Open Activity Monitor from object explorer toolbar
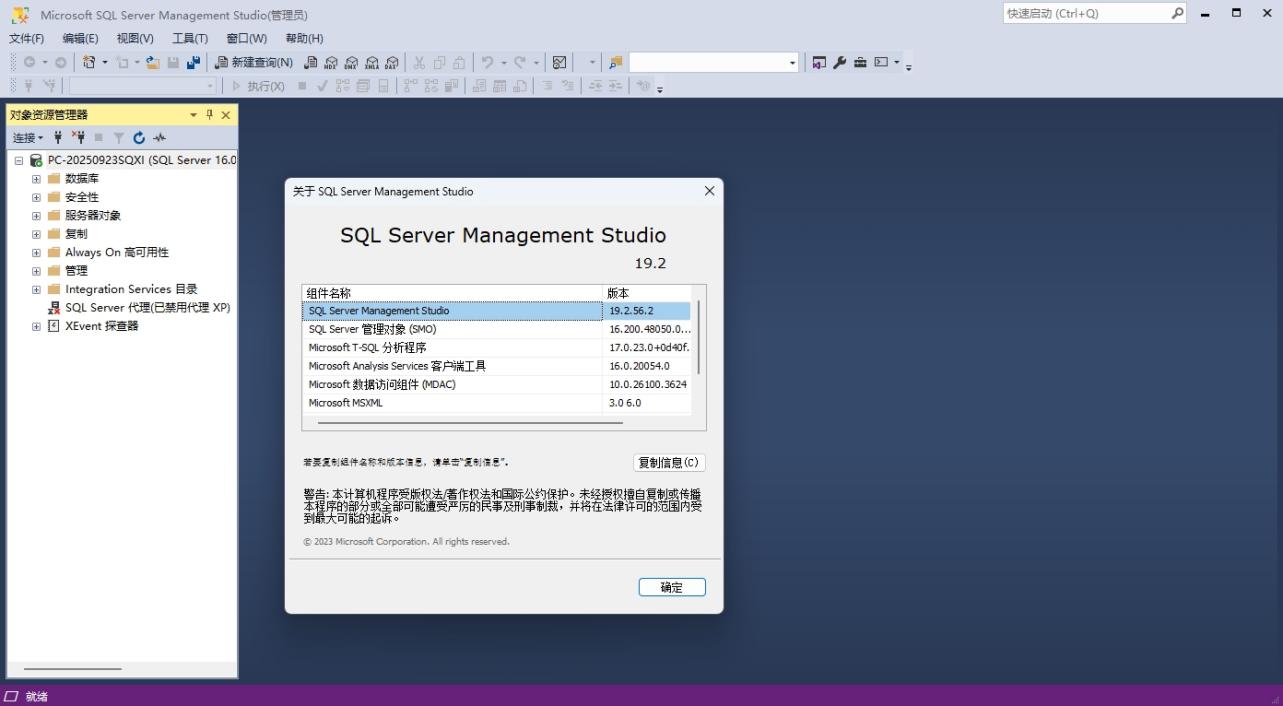The height and width of the screenshot is (706, 1283). (159, 137)
